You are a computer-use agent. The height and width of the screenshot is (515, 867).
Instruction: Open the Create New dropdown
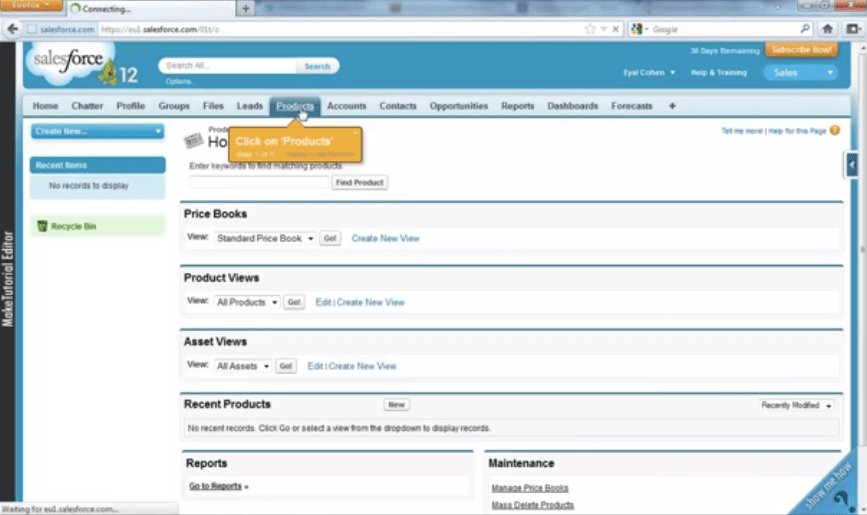[x=97, y=131]
